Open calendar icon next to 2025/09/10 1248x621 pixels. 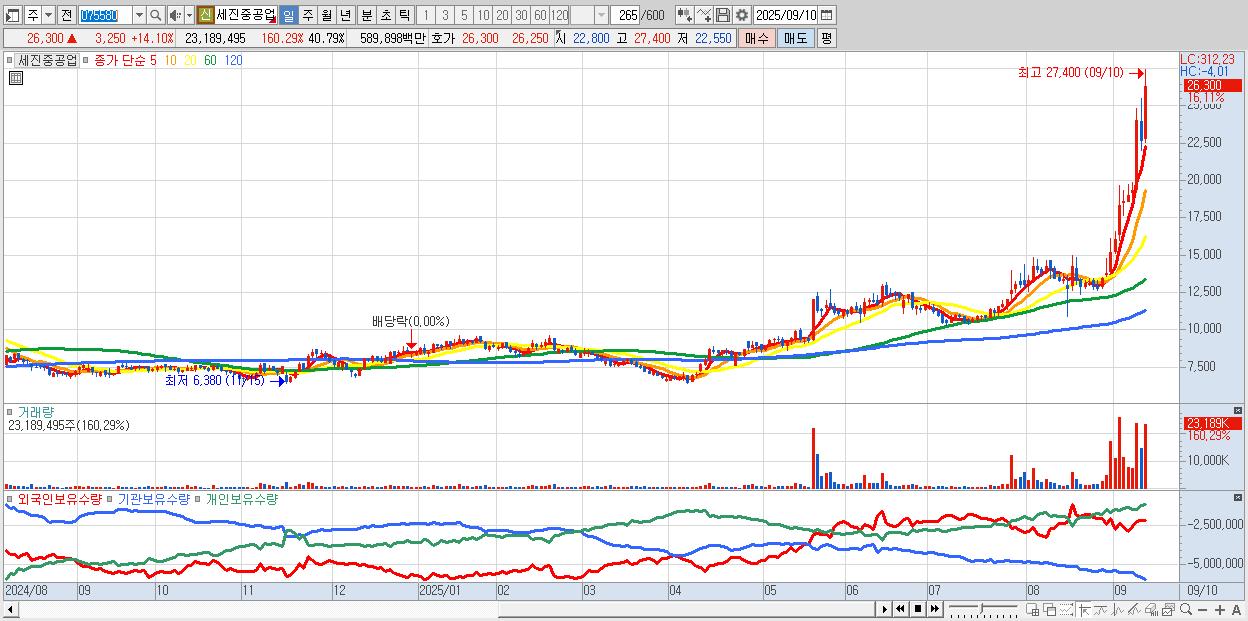(x=827, y=15)
